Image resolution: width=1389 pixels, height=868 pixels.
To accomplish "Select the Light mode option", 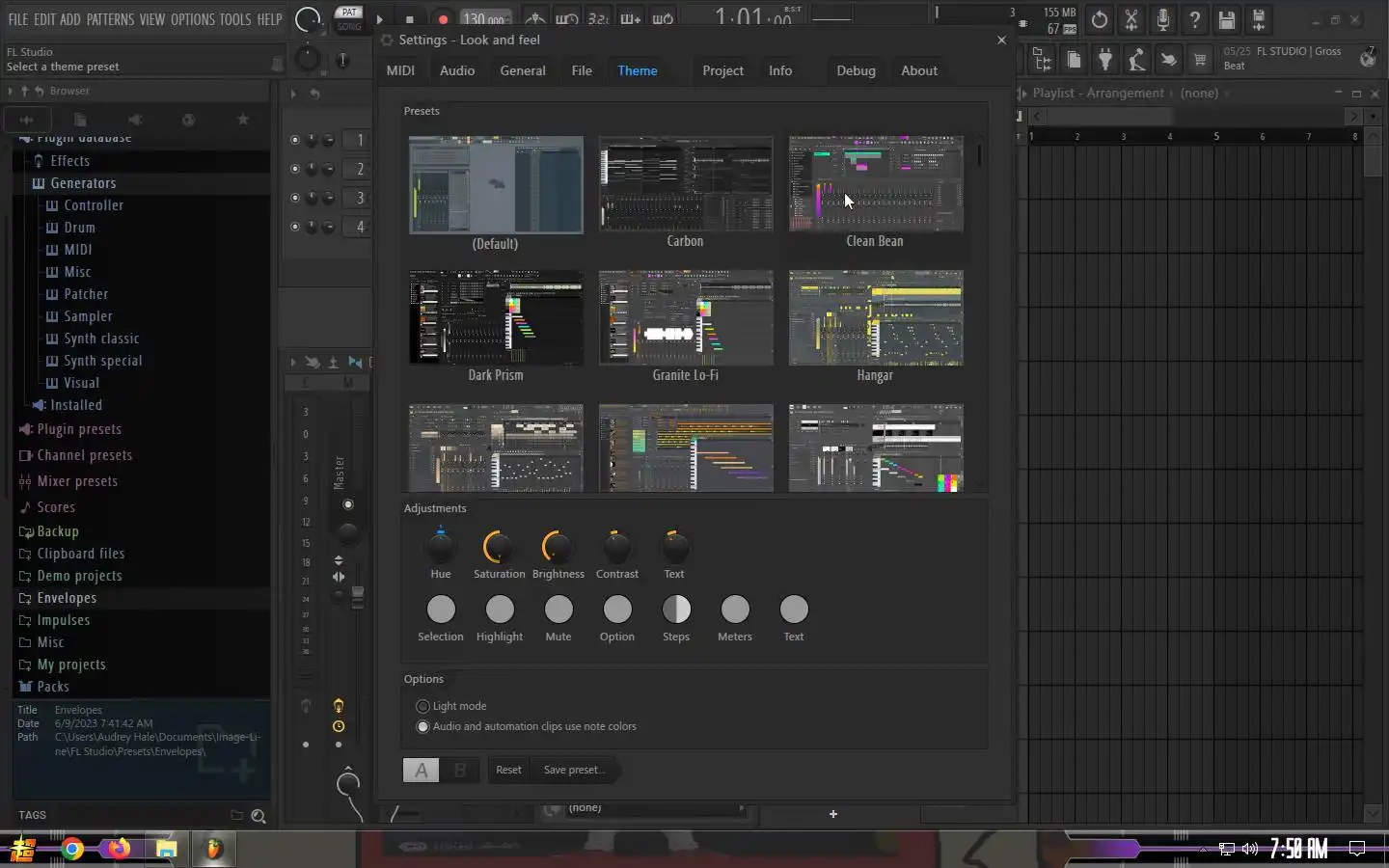I will [451, 706].
